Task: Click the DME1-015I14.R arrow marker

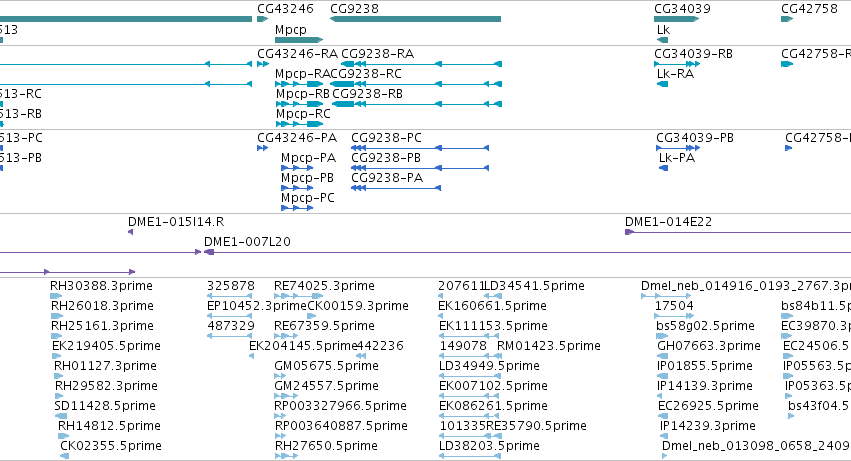Action: (x=130, y=232)
